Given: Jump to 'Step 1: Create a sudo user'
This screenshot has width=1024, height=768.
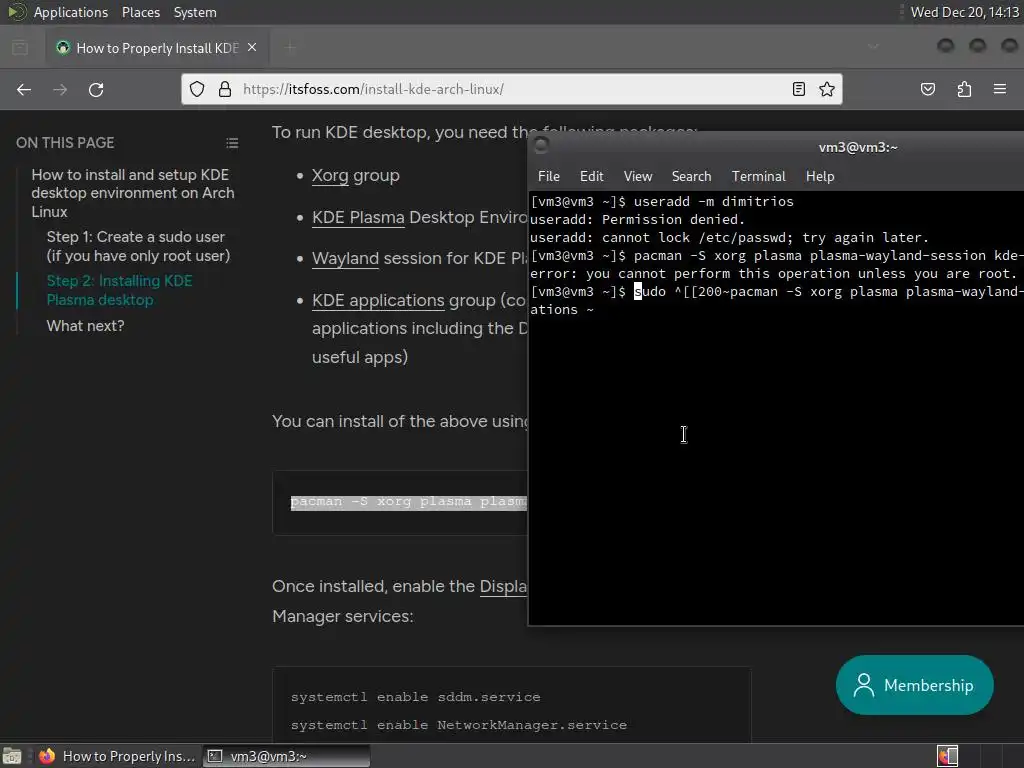Looking at the screenshot, I should tap(138, 246).
